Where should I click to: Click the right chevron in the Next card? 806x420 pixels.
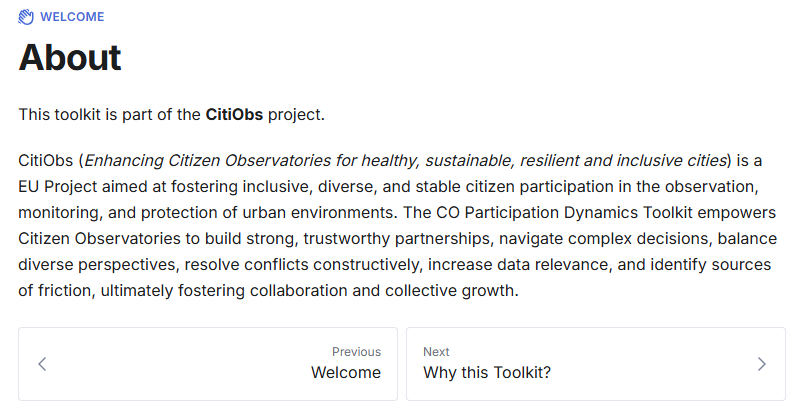pyautogui.click(x=762, y=364)
